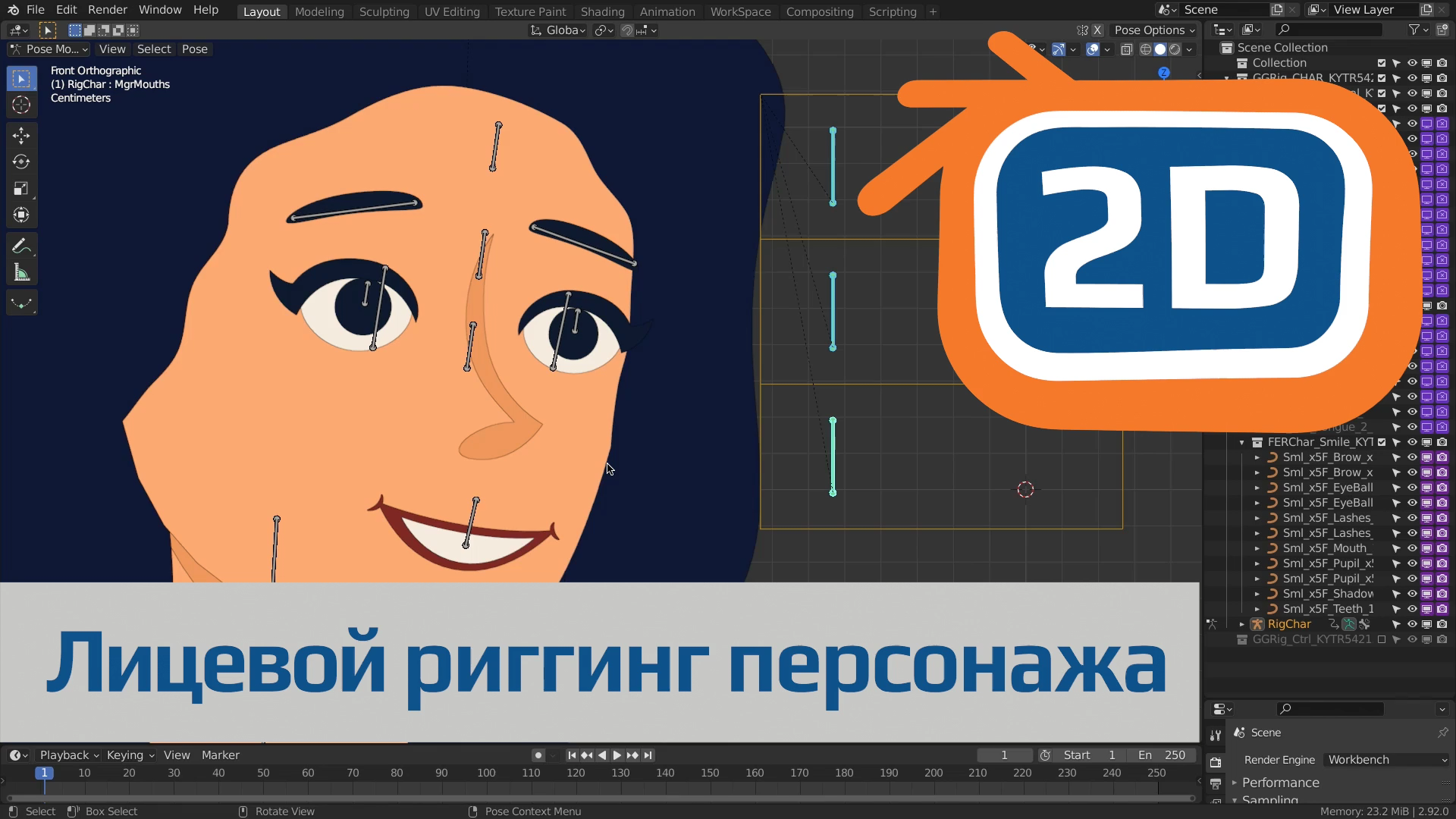Viewport: 1456px width, 819px height.
Task: Click the editor type icon beside Playback
Action: pos(15,755)
